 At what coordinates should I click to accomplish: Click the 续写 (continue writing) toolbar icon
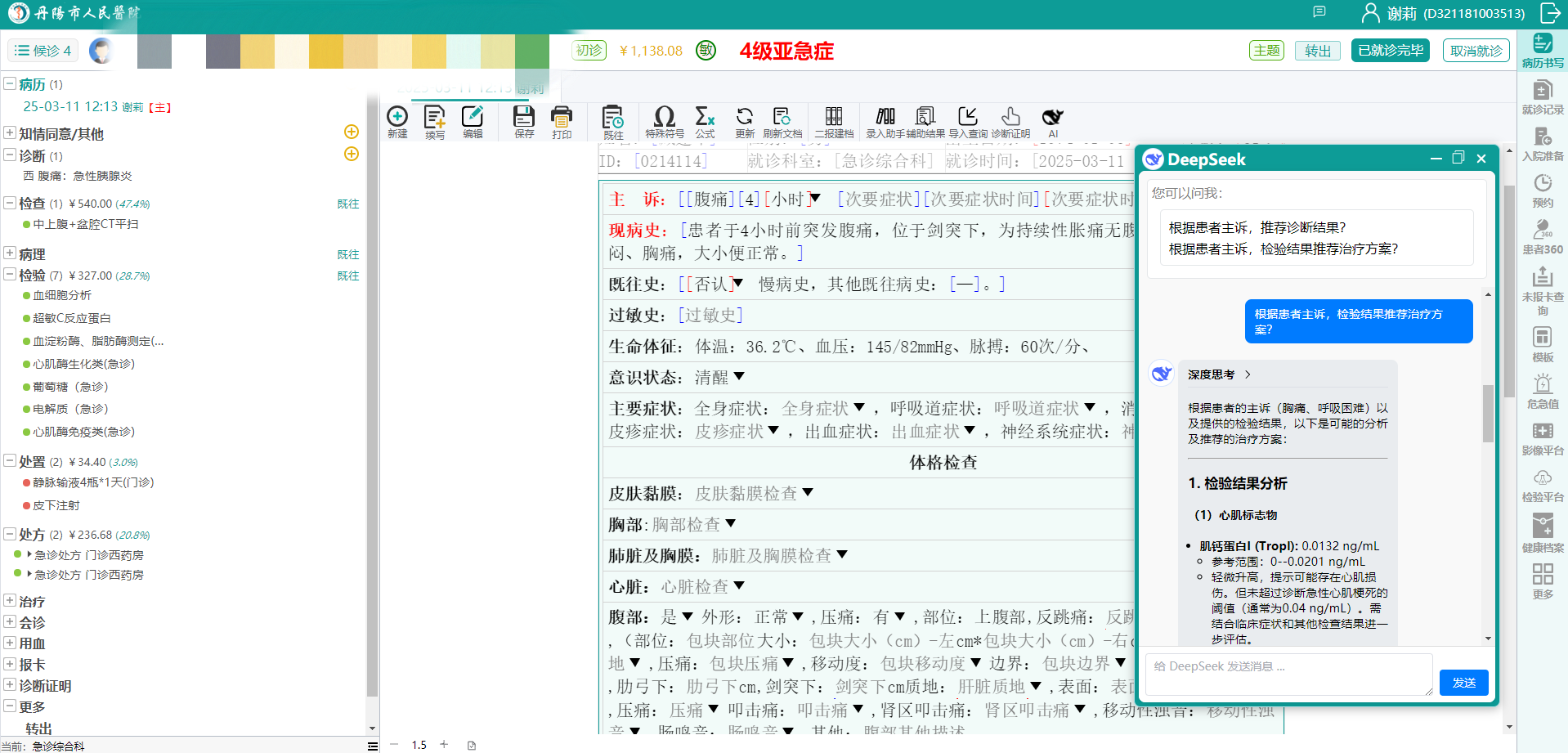coord(435,122)
